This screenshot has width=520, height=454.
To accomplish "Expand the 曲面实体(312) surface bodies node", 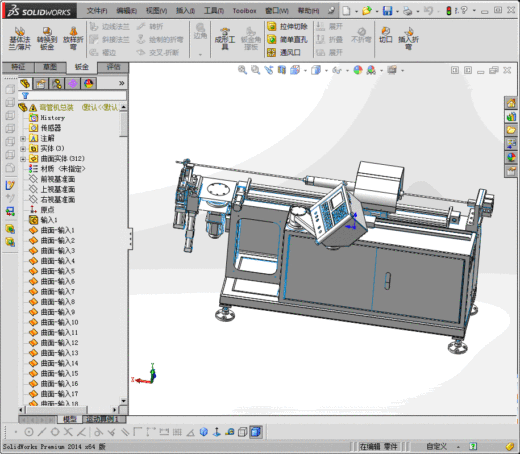I will point(23,159).
